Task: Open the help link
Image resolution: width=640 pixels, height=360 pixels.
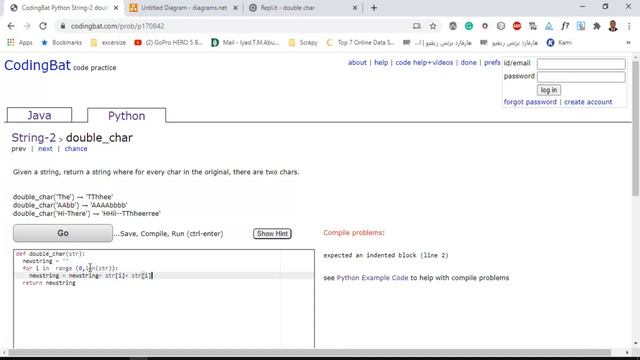Action: click(x=381, y=62)
